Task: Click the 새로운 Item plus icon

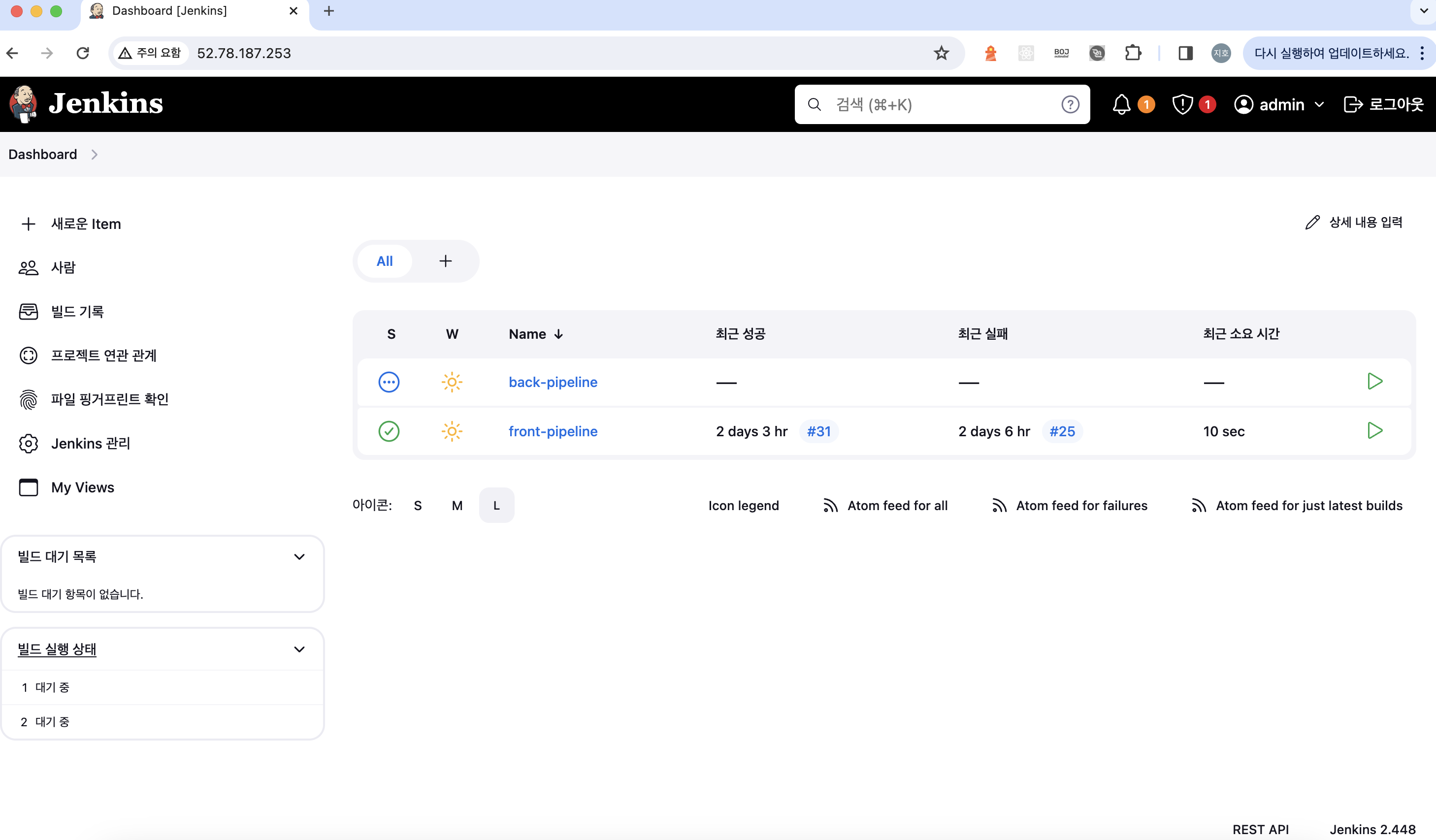Action: [x=29, y=224]
